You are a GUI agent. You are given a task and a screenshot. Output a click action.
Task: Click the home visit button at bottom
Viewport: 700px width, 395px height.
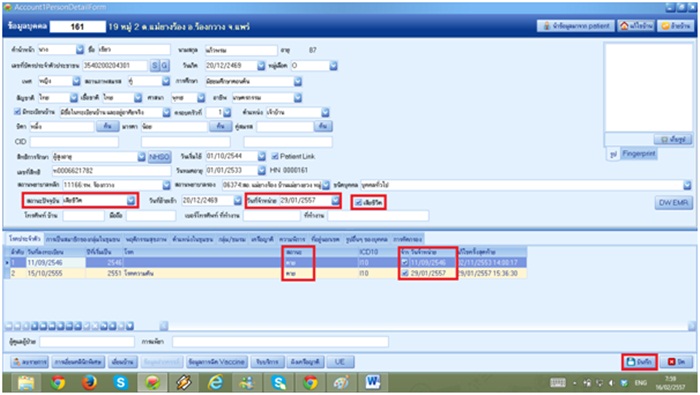[x=123, y=362]
